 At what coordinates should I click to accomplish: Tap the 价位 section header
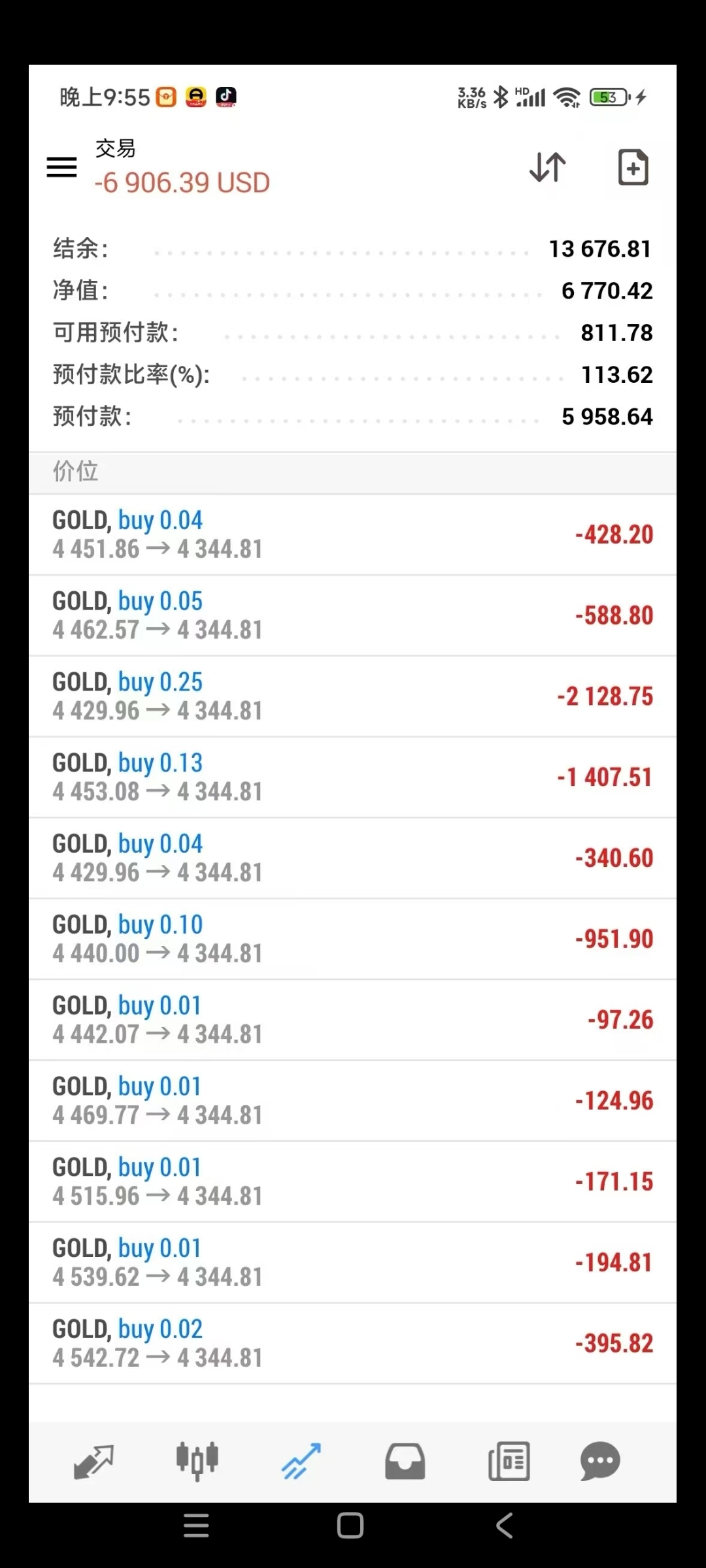76,472
